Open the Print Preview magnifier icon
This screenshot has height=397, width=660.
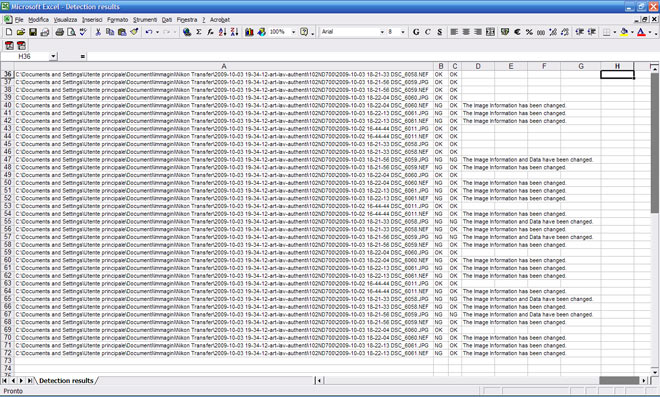(71, 32)
